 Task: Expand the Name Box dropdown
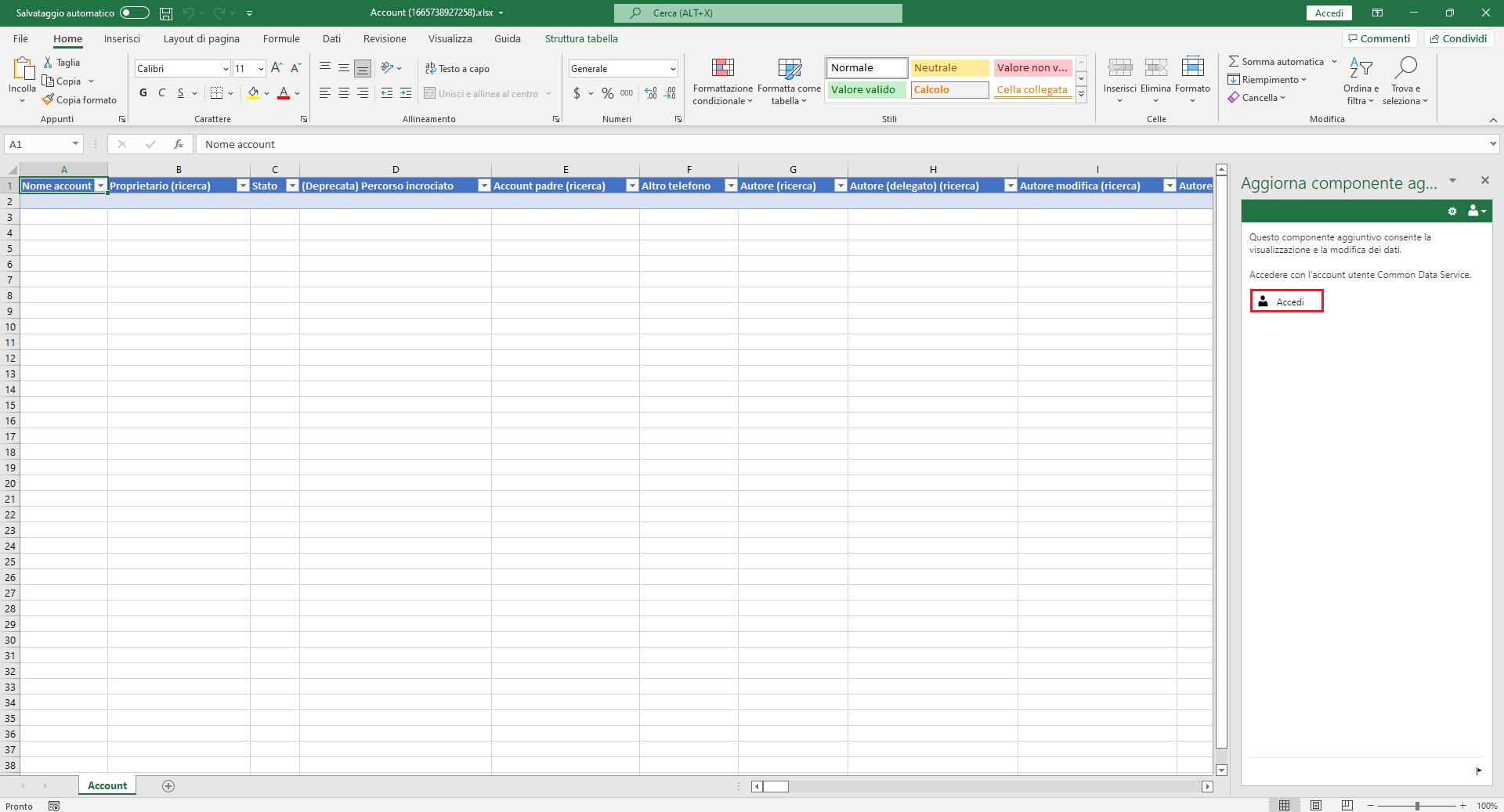click(75, 144)
